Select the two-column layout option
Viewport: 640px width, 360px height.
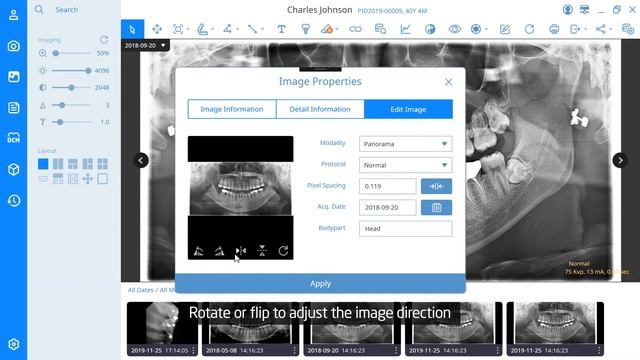(58, 164)
